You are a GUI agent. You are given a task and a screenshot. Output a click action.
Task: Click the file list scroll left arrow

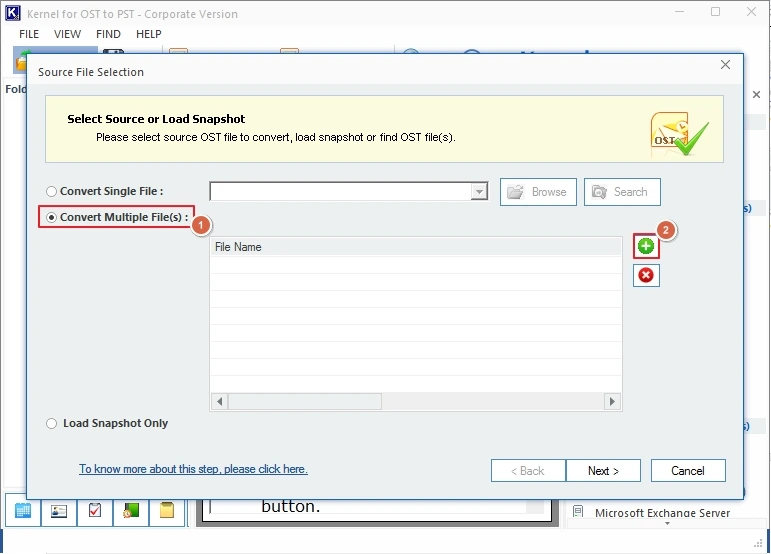coord(219,401)
